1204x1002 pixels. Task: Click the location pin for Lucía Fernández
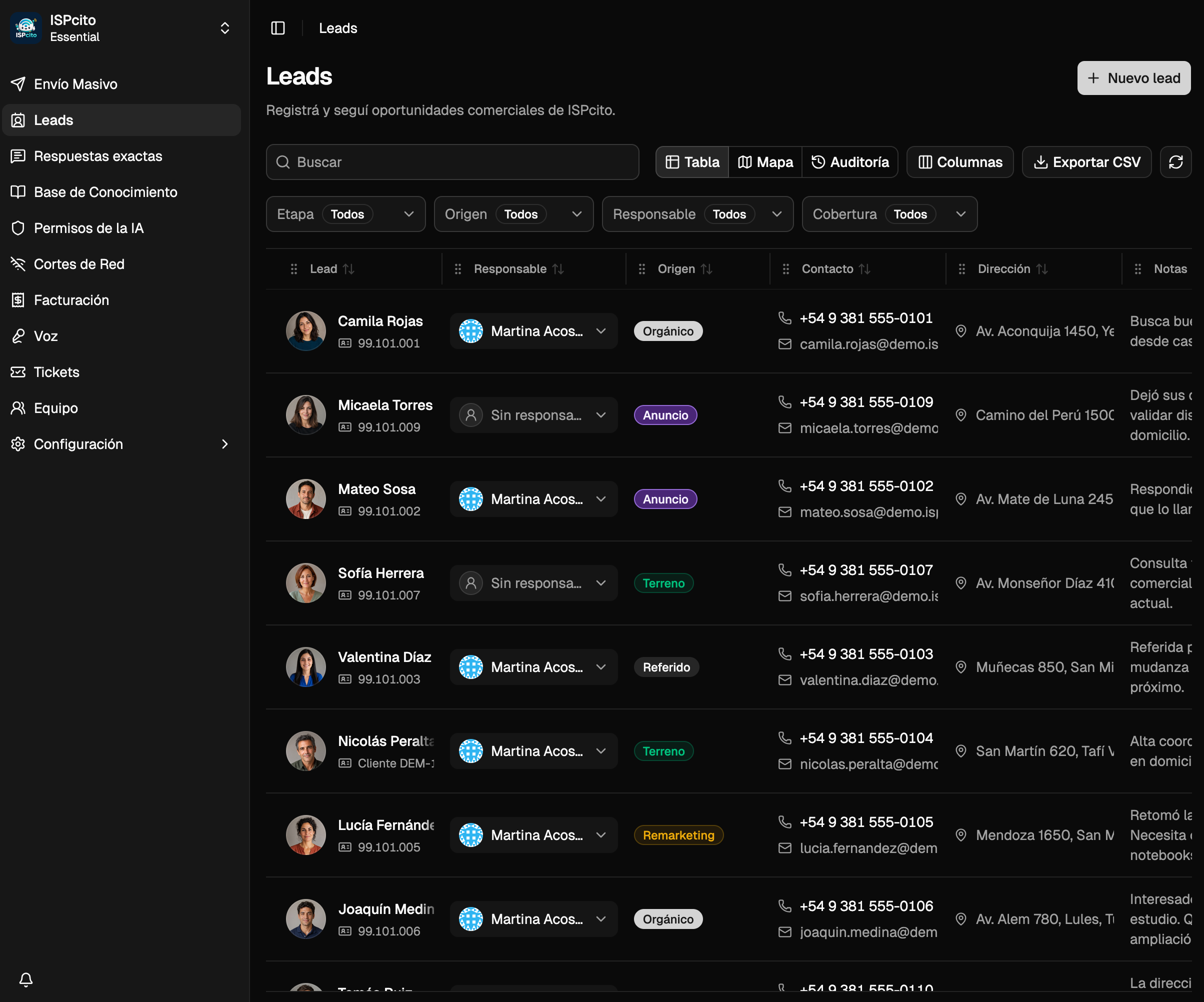[961, 835]
